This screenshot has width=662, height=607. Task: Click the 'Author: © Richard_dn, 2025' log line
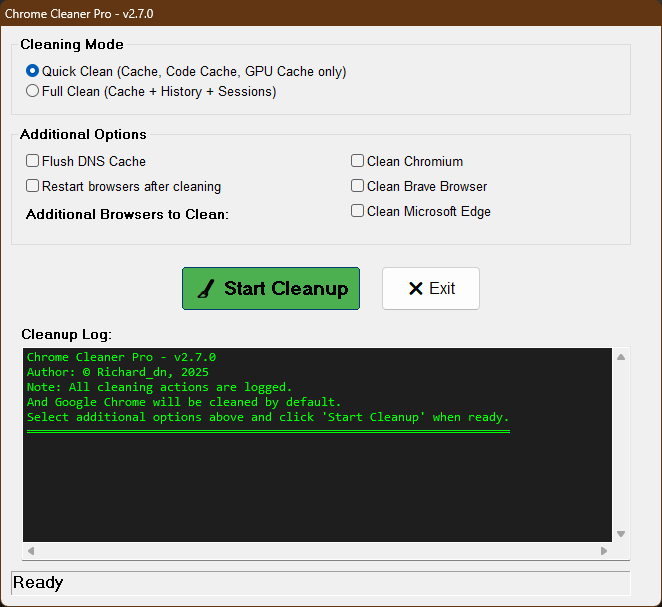click(118, 372)
